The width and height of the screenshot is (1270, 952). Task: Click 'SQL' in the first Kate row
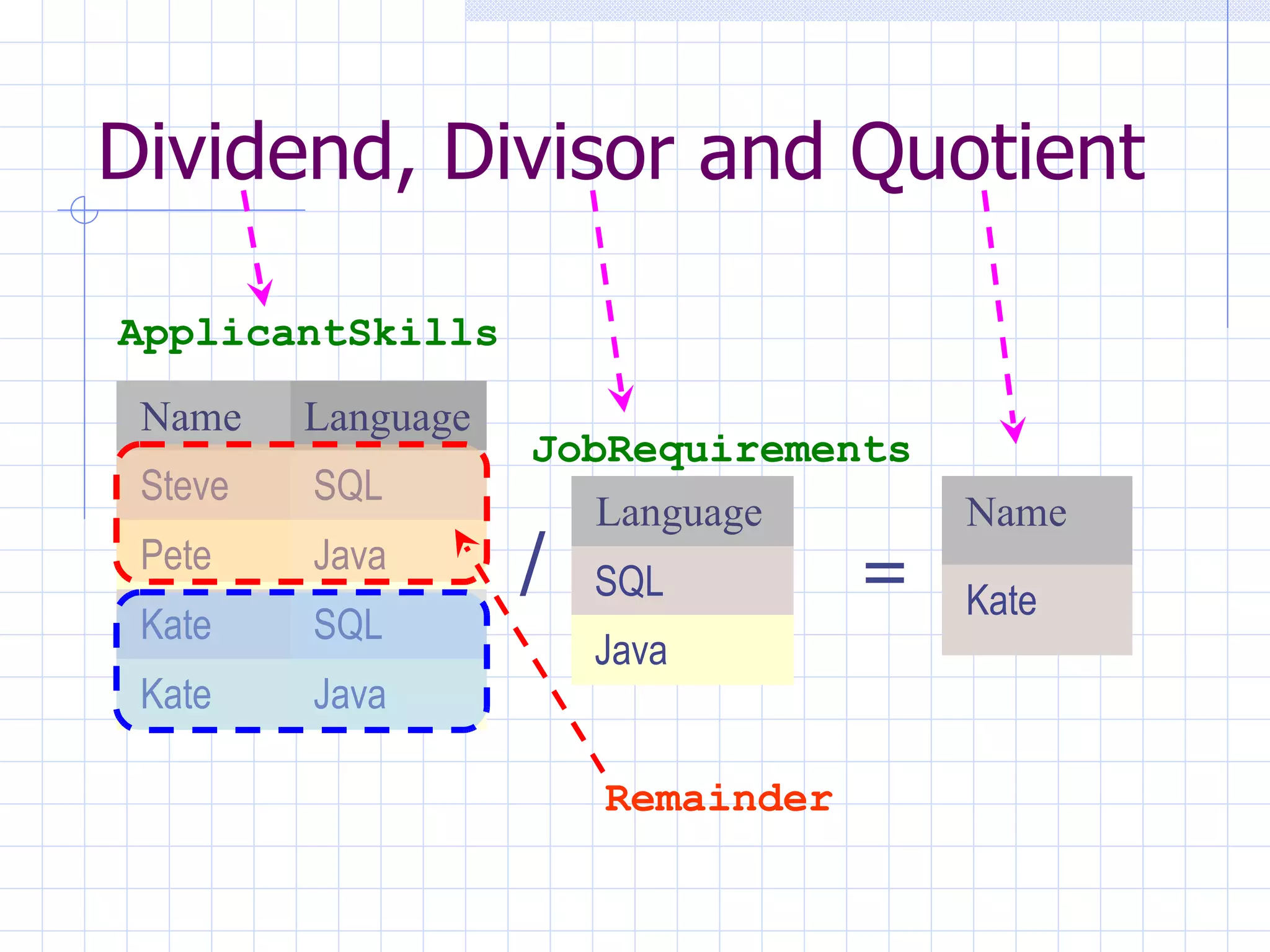(388, 624)
